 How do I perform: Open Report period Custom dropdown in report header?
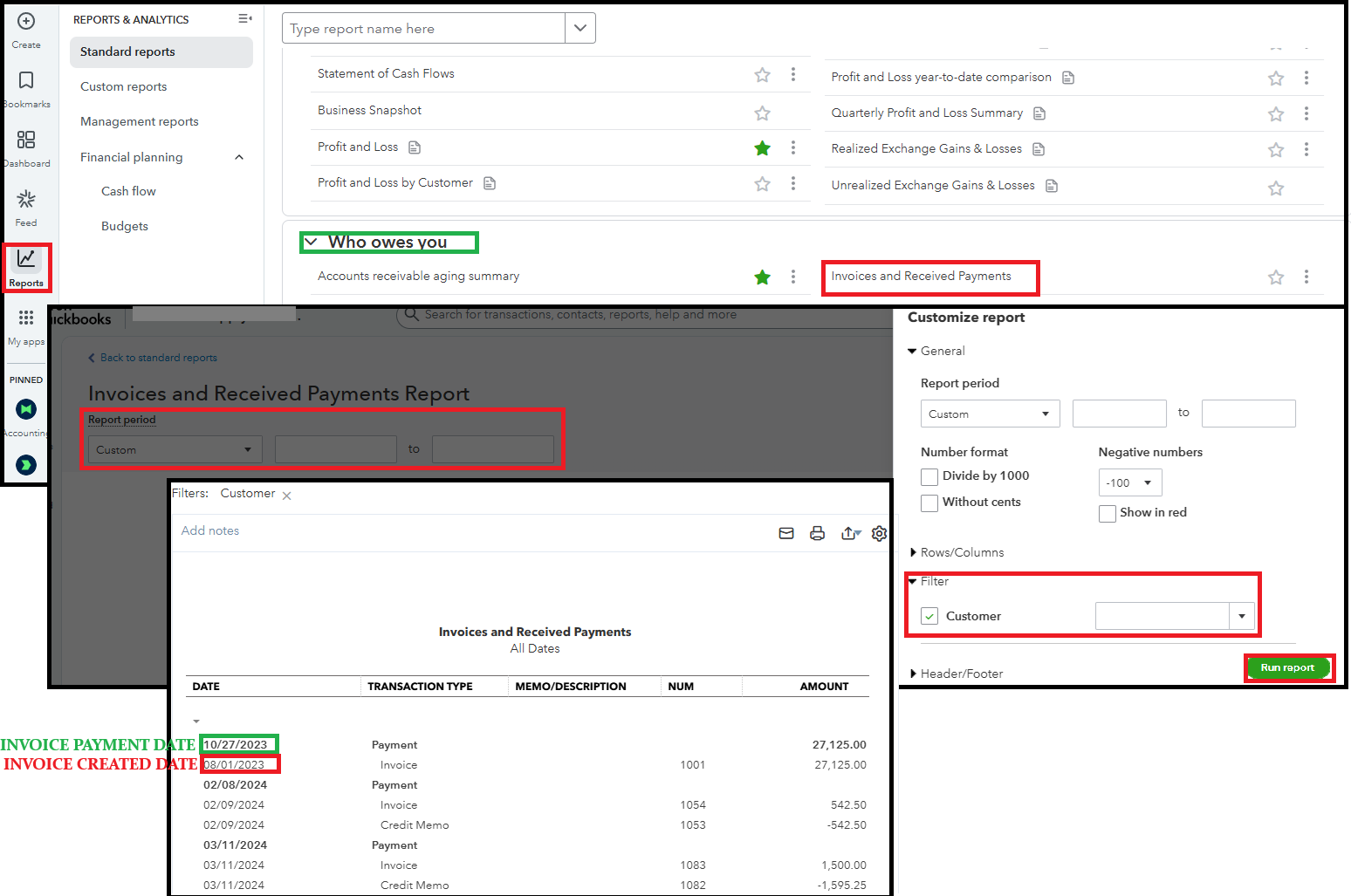coord(175,449)
